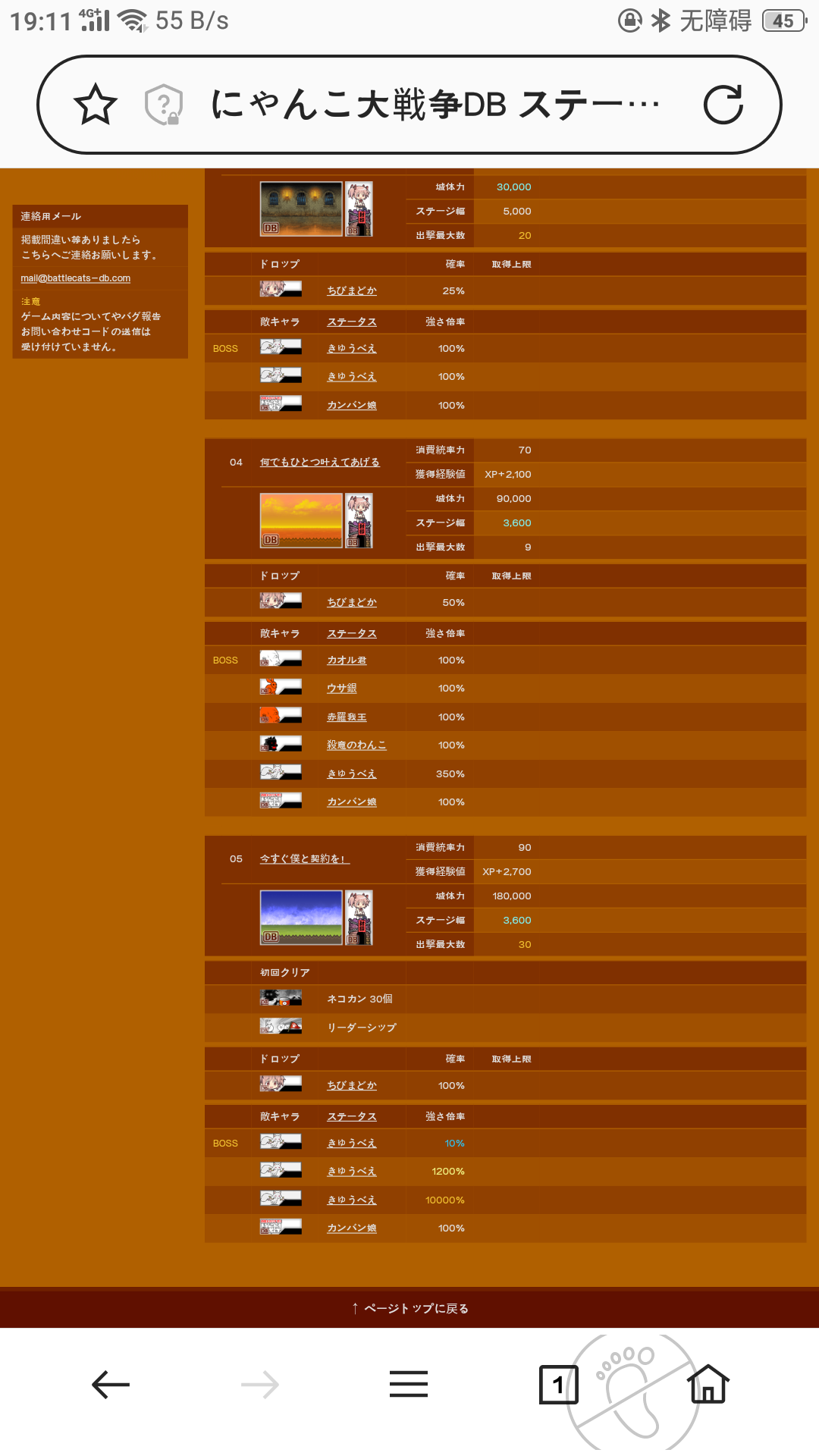This screenshot has height=1456, width=819.
Task: Select castle health value 90,000
Action: (x=513, y=499)
